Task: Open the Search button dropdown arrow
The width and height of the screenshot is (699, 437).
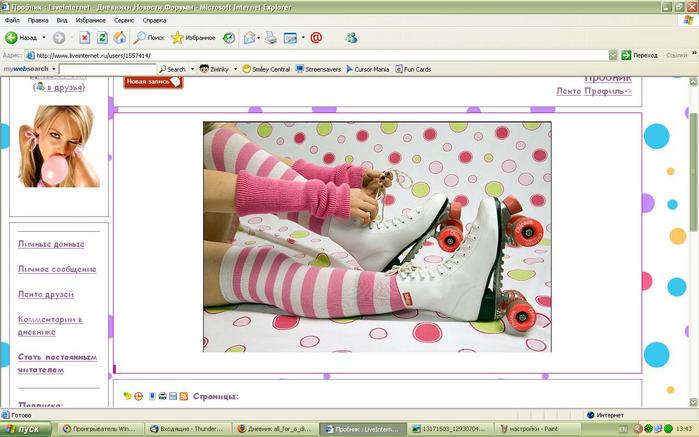Action: [x=193, y=69]
